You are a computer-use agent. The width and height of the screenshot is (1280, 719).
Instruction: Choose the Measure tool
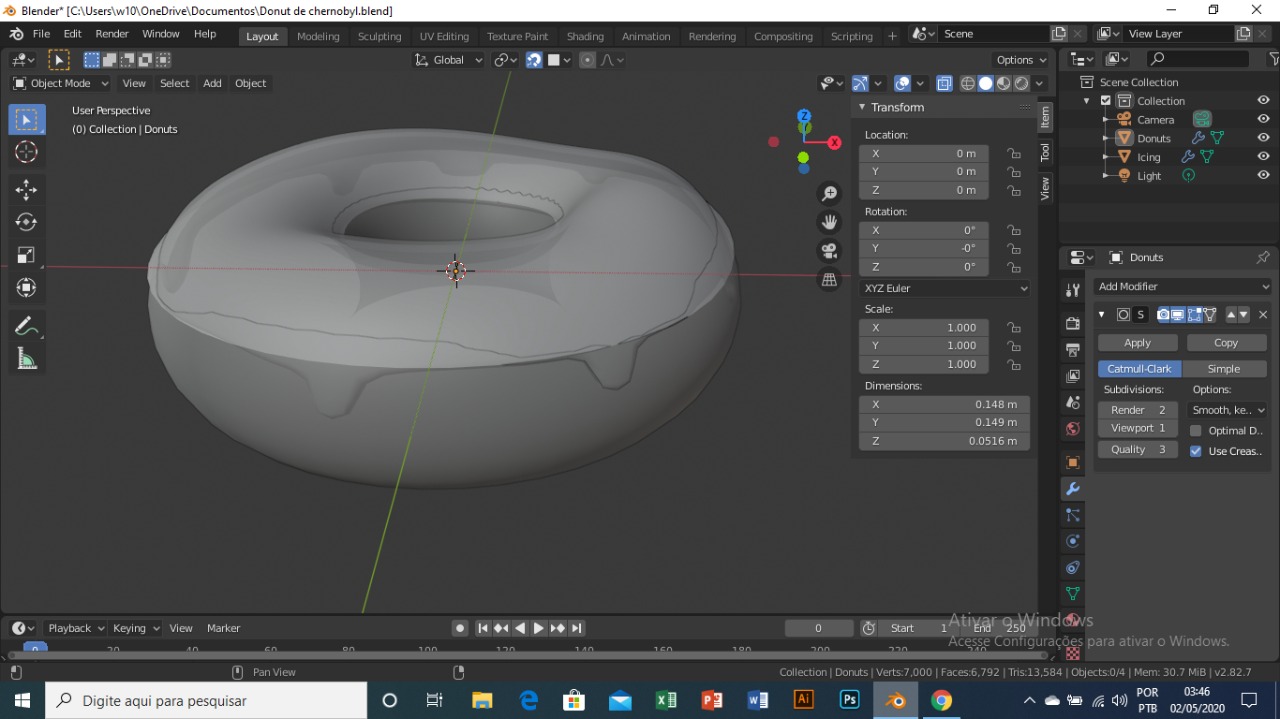pos(27,359)
